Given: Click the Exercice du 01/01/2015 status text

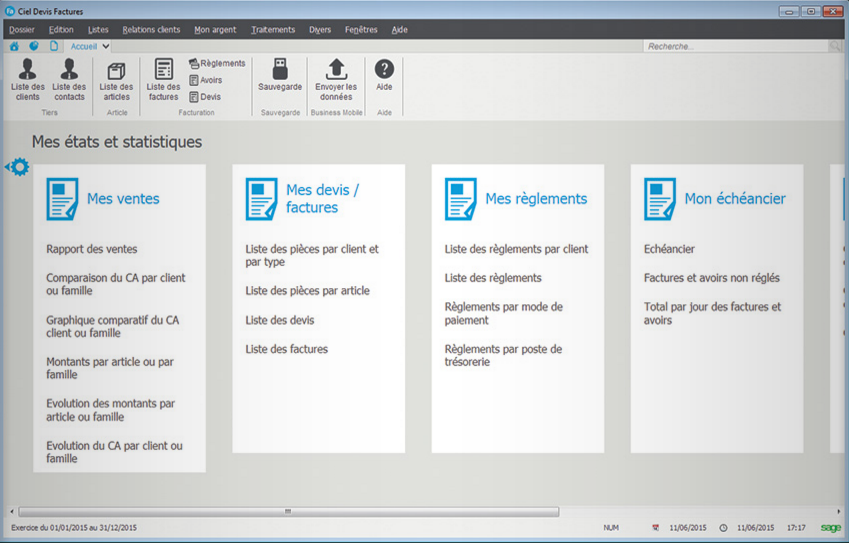Looking at the screenshot, I should 74,527.
